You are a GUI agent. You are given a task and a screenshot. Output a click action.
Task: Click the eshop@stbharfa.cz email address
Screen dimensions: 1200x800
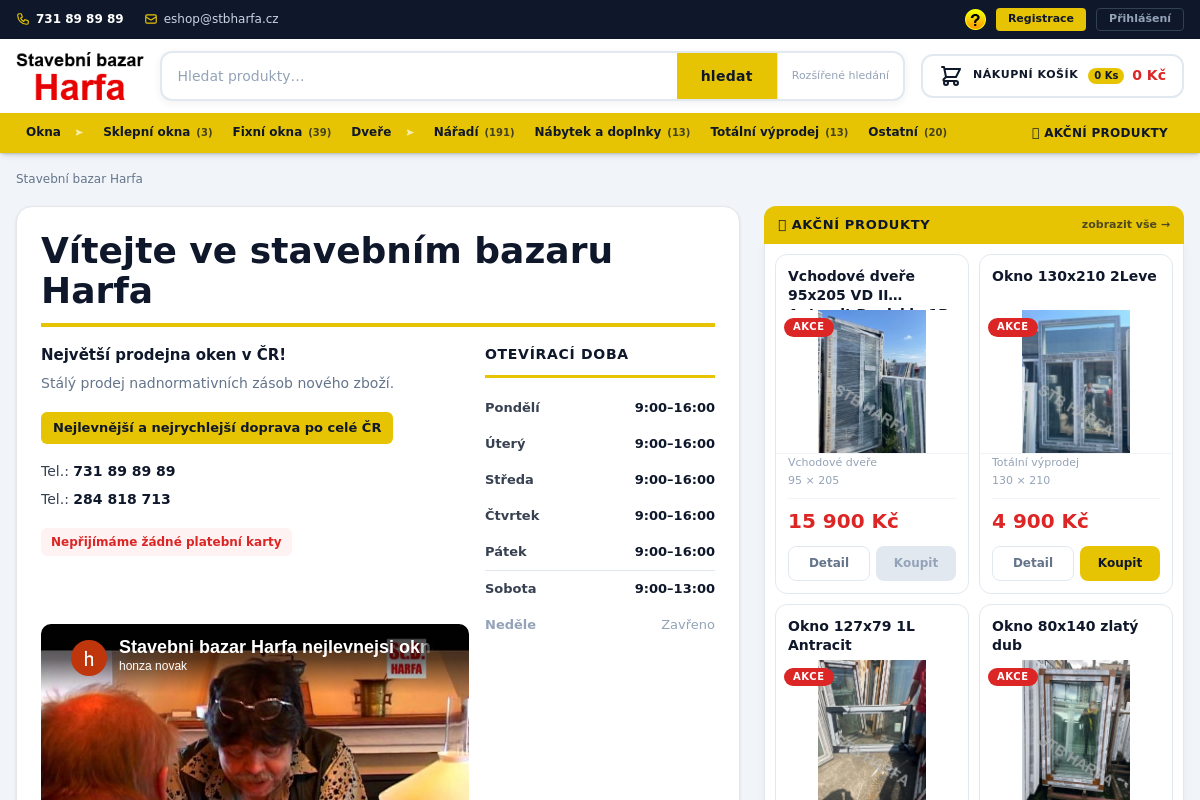pos(221,19)
